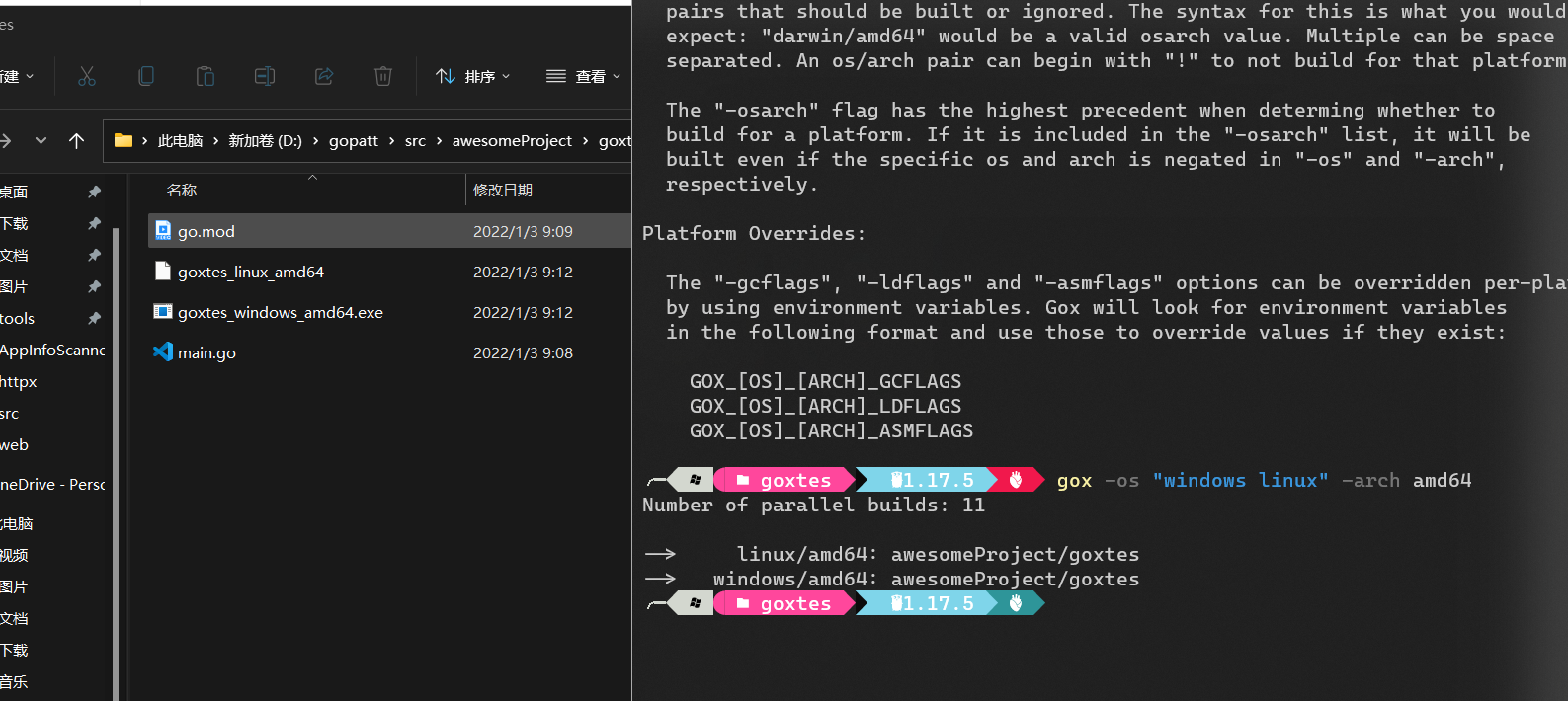The image size is (1568, 701).
Task: Expand chevron after awesomeProject in breadcrumb
Action: [x=585, y=141]
